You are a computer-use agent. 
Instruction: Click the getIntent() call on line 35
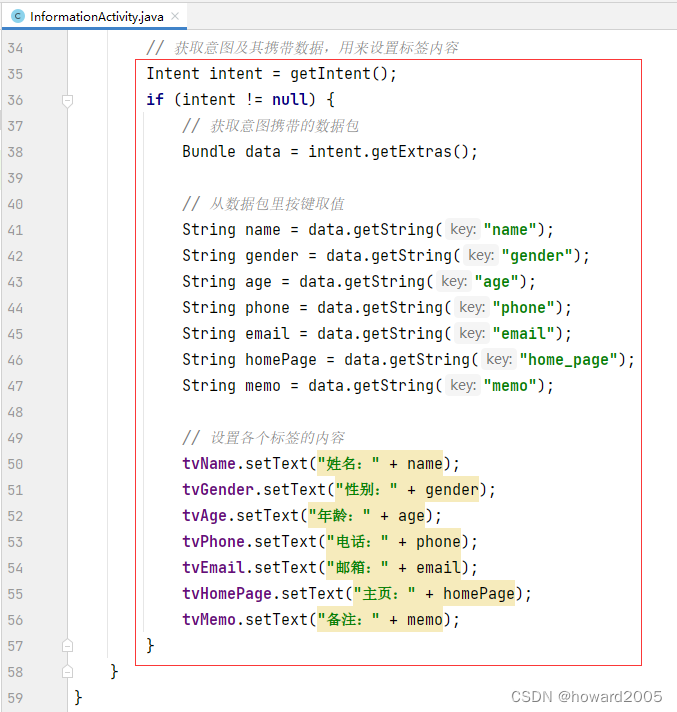(x=339, y=74)
